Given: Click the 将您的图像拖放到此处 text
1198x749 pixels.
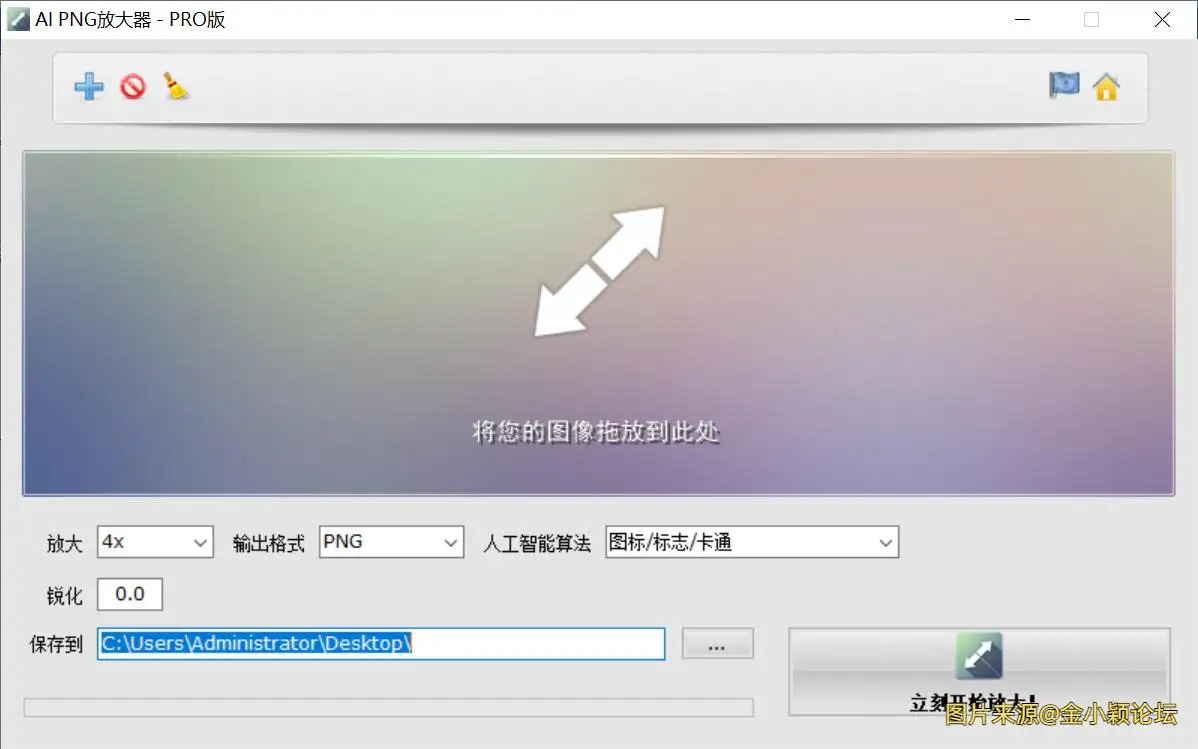Looking at the screenshot, I should point(595,432).
